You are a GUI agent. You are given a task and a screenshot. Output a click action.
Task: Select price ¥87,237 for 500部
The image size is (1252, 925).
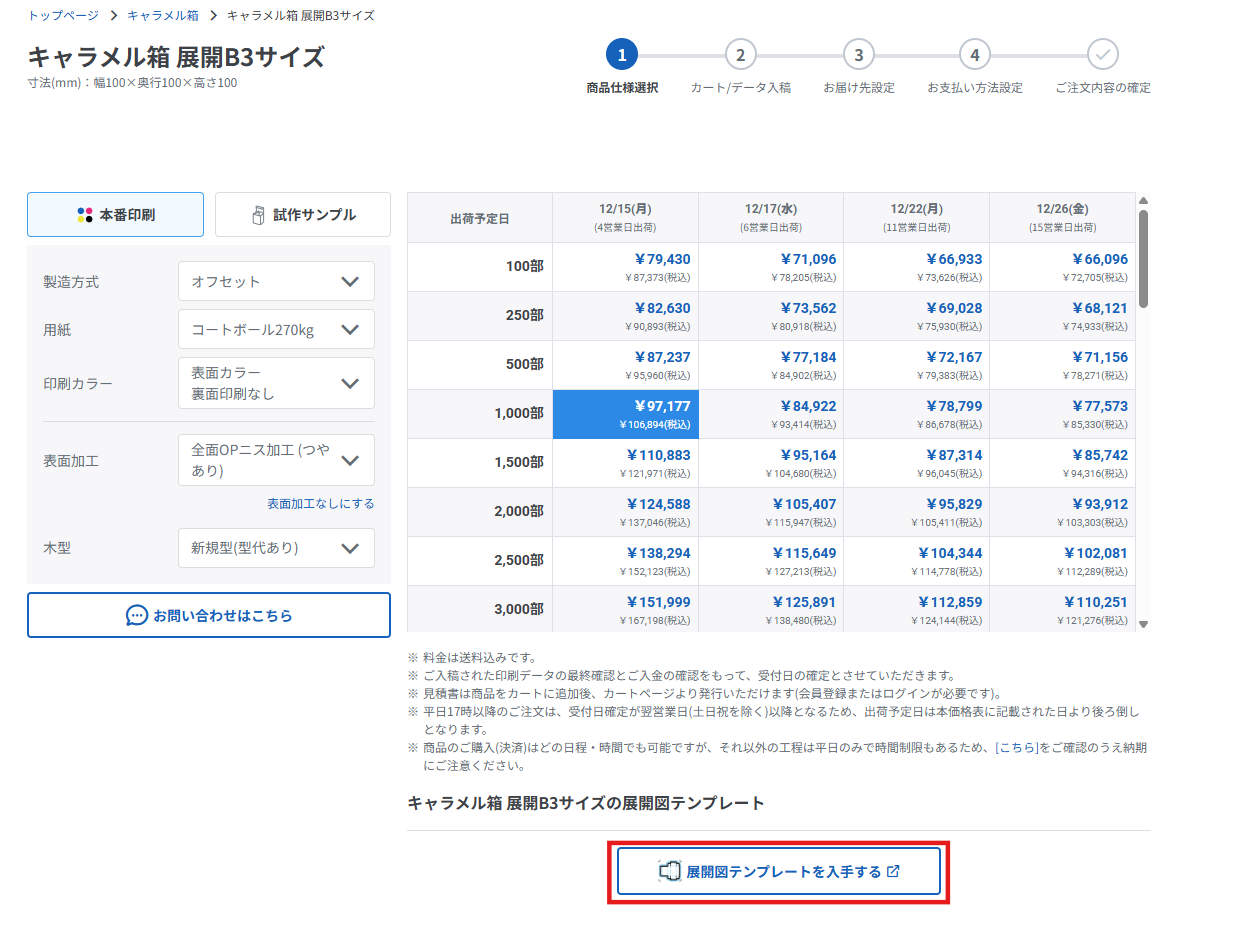(x=625, y=365)
